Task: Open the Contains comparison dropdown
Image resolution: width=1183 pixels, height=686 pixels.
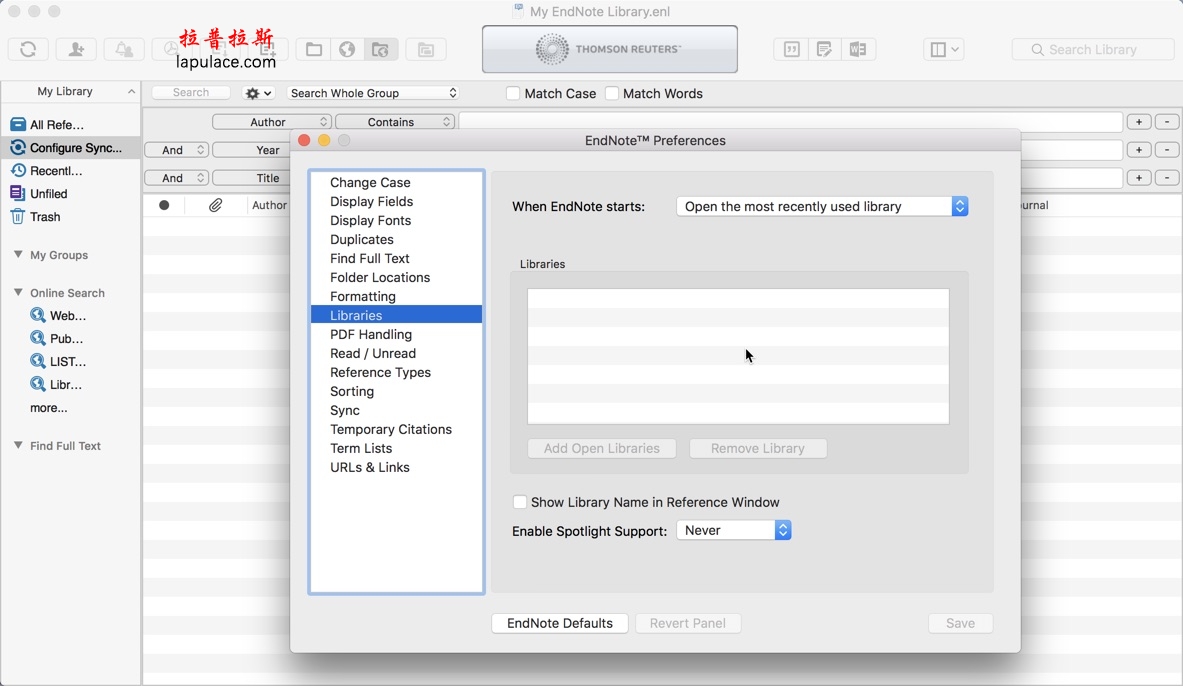Action: click(x=395, y=122)
